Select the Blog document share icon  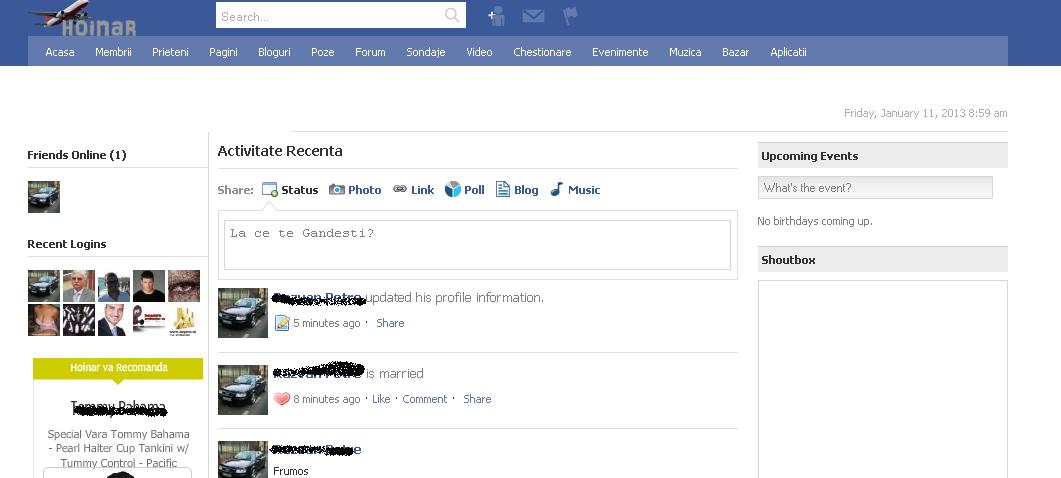[x=503, y=190]
